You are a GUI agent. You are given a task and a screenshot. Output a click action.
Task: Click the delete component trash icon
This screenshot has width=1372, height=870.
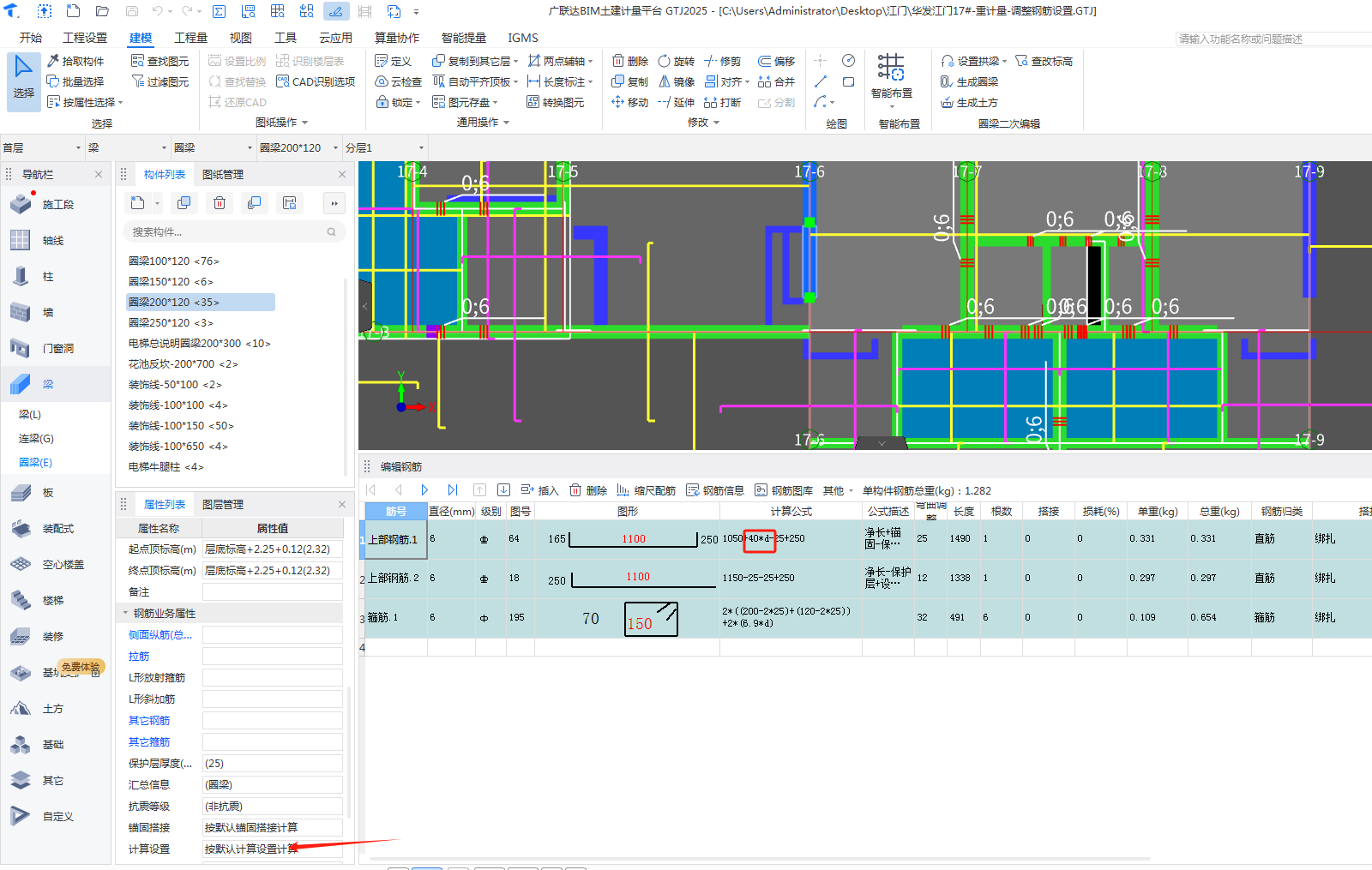coord(220,203)
